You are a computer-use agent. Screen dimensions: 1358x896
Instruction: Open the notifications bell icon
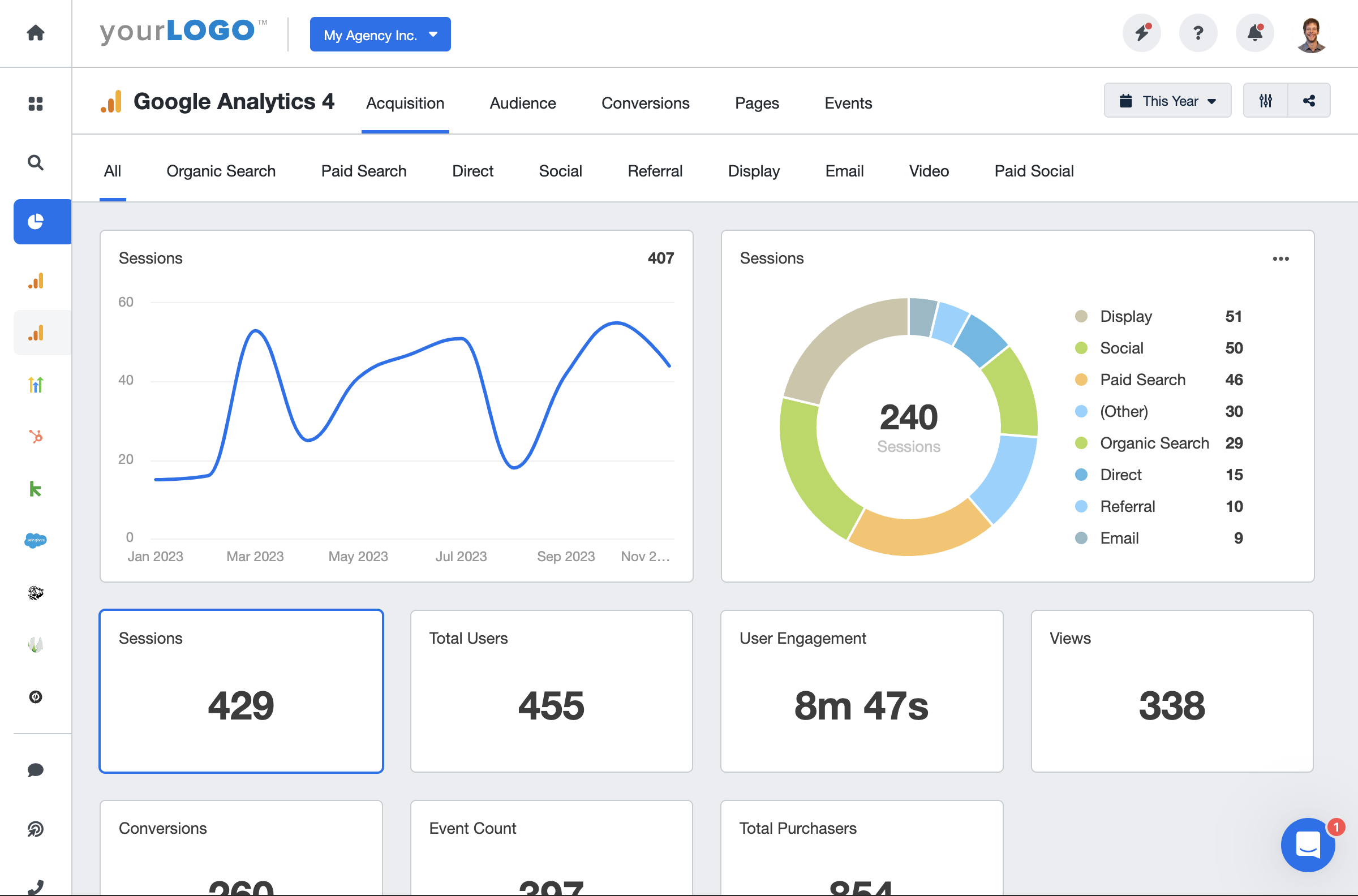[1254, 33]
